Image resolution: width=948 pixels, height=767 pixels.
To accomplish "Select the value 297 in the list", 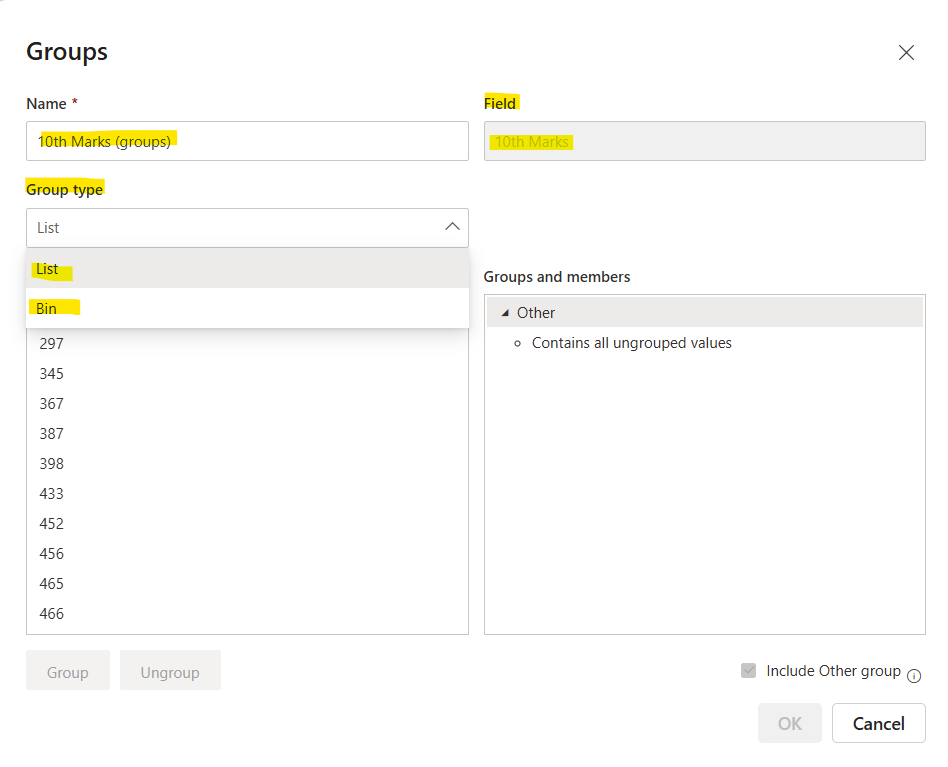I will [51, 343].
